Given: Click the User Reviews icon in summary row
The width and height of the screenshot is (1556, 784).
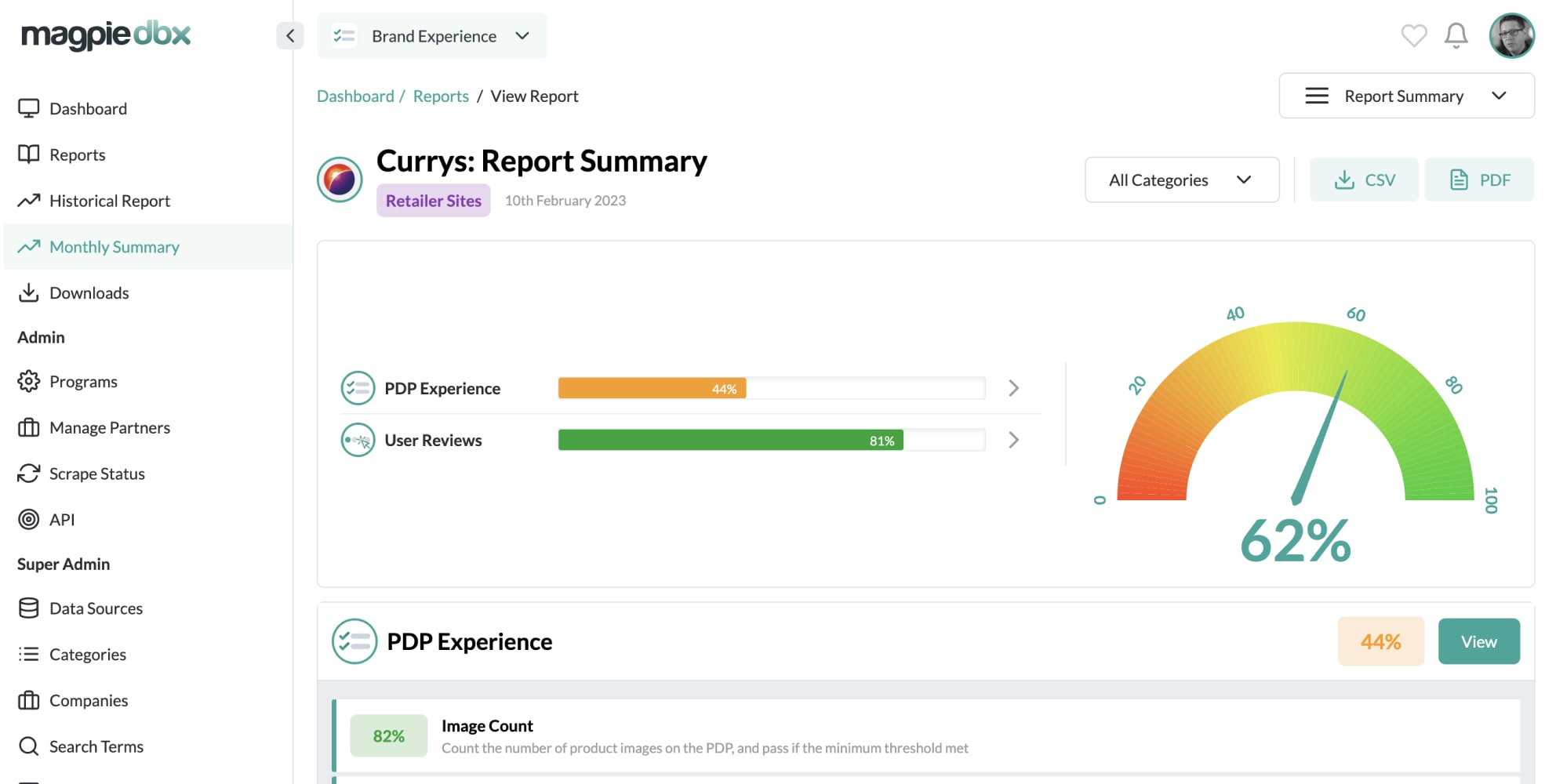Looking at the screenshot, I should [x=358, y=440].
